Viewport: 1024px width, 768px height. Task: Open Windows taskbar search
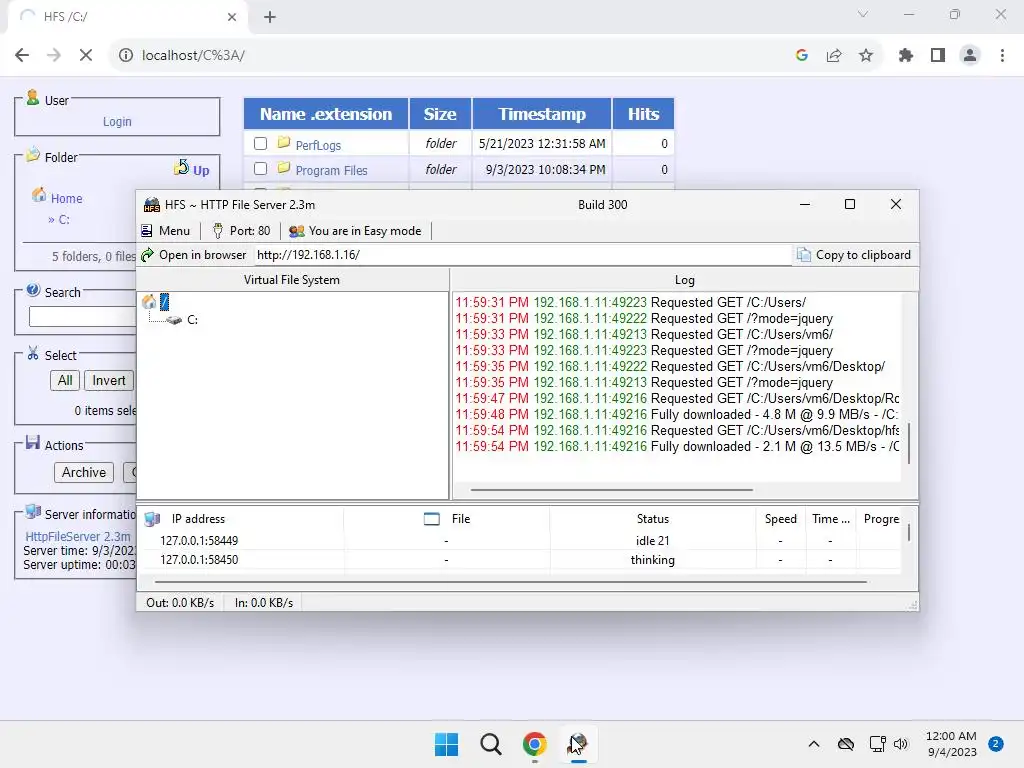(490, 744)
